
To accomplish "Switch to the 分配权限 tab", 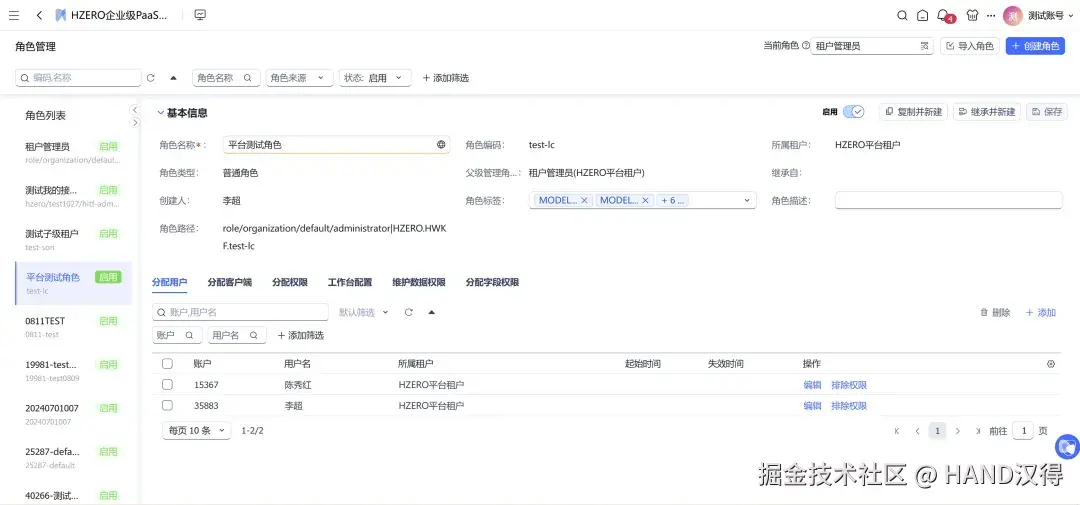I will pyautogui.click(x=290, y=282).
